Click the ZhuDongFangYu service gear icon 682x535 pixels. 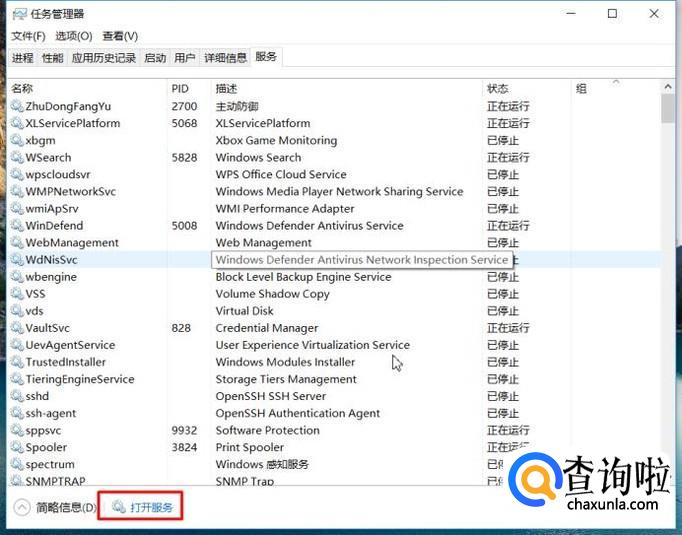(x=17, y=106)
